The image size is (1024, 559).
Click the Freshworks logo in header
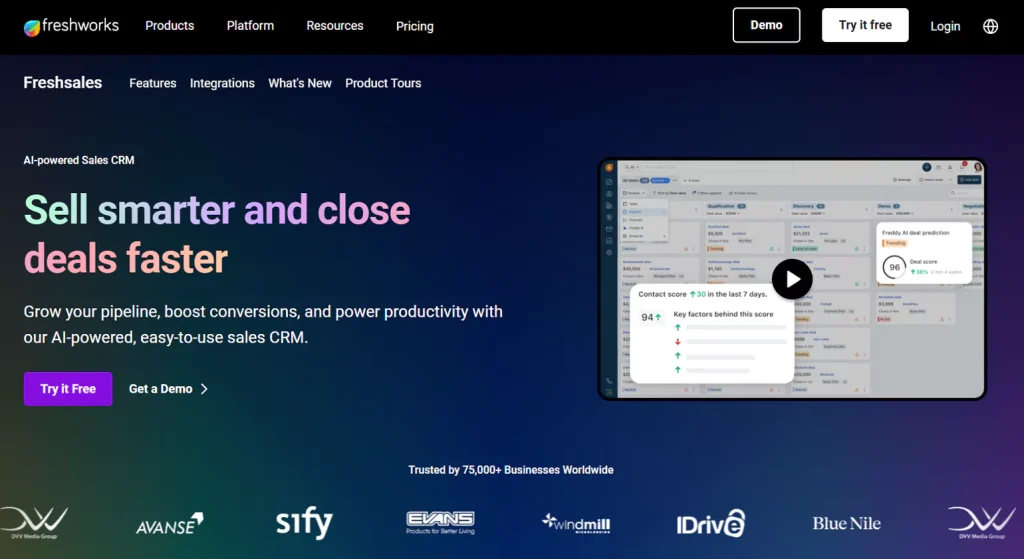[72, 26]
